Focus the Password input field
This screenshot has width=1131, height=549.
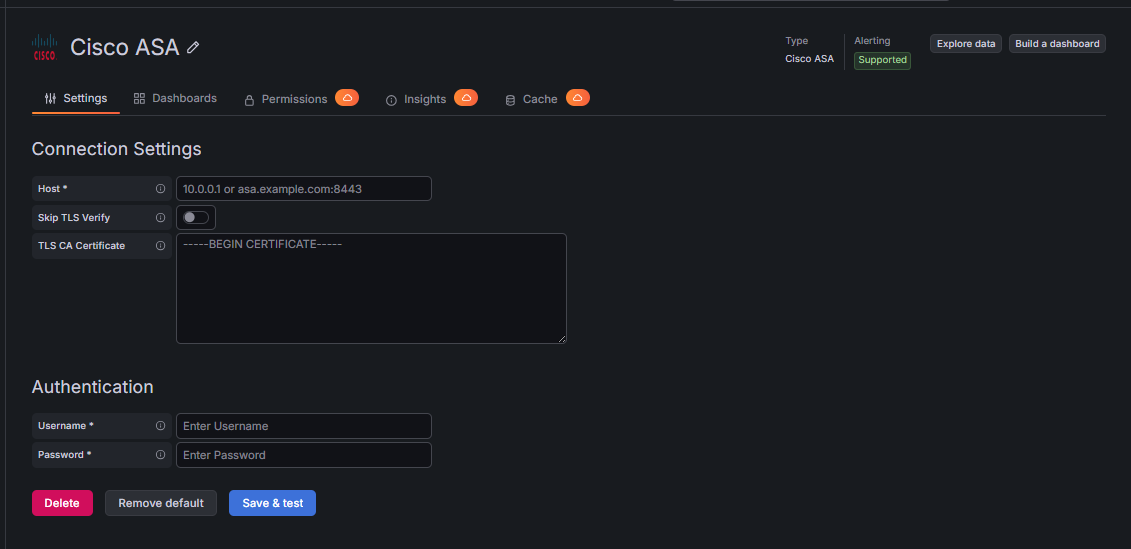(304, 454)
